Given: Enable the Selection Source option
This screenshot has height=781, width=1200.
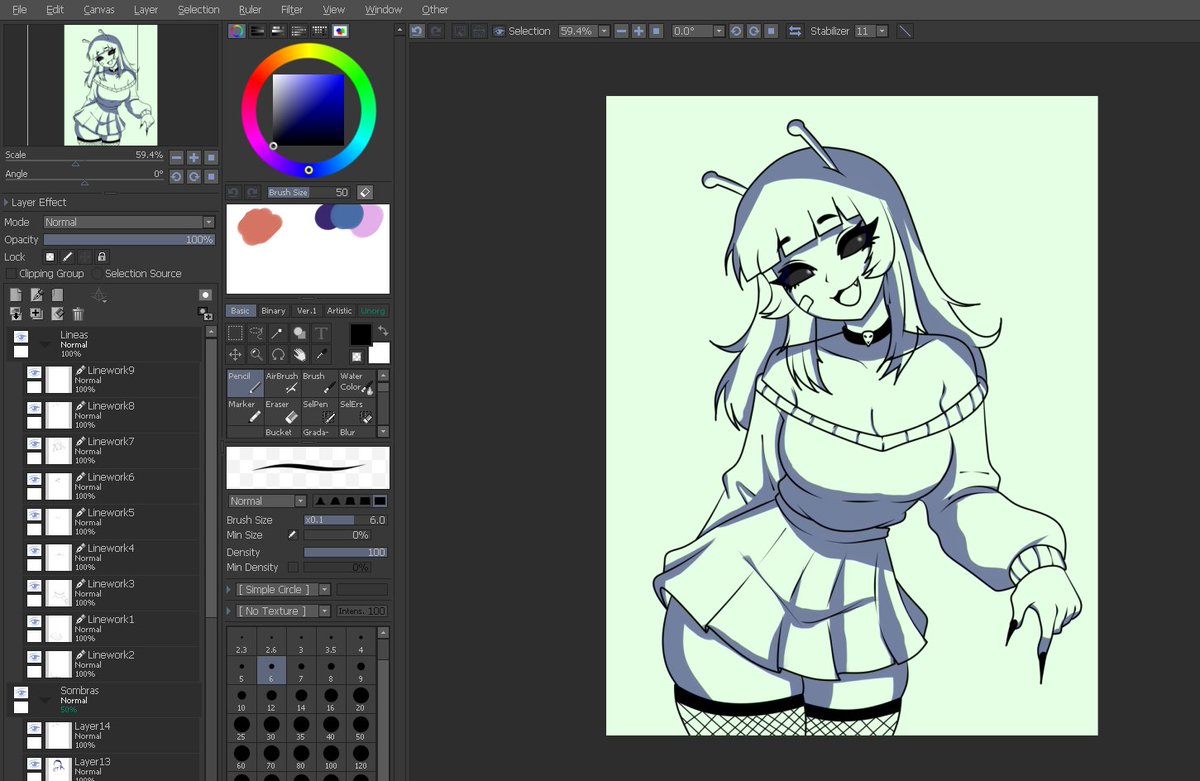Looking at the screenshot, I should tap(97, 273).
